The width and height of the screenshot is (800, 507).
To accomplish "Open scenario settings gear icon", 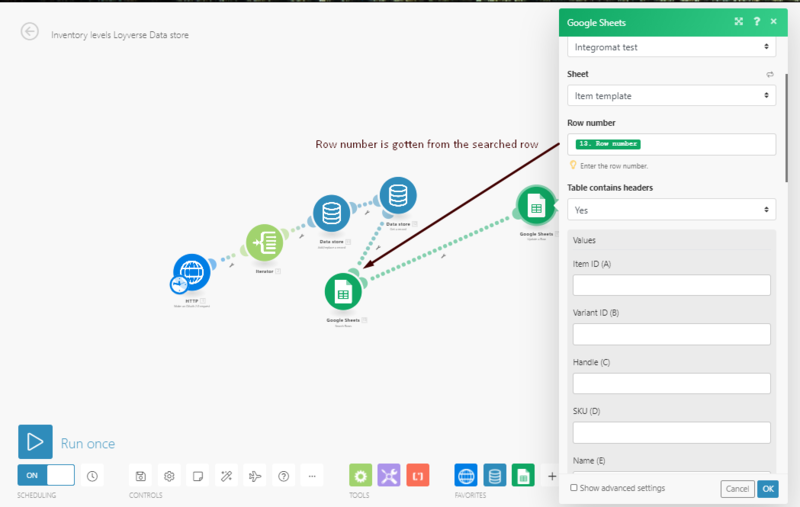I will click(x=170, y=476).
